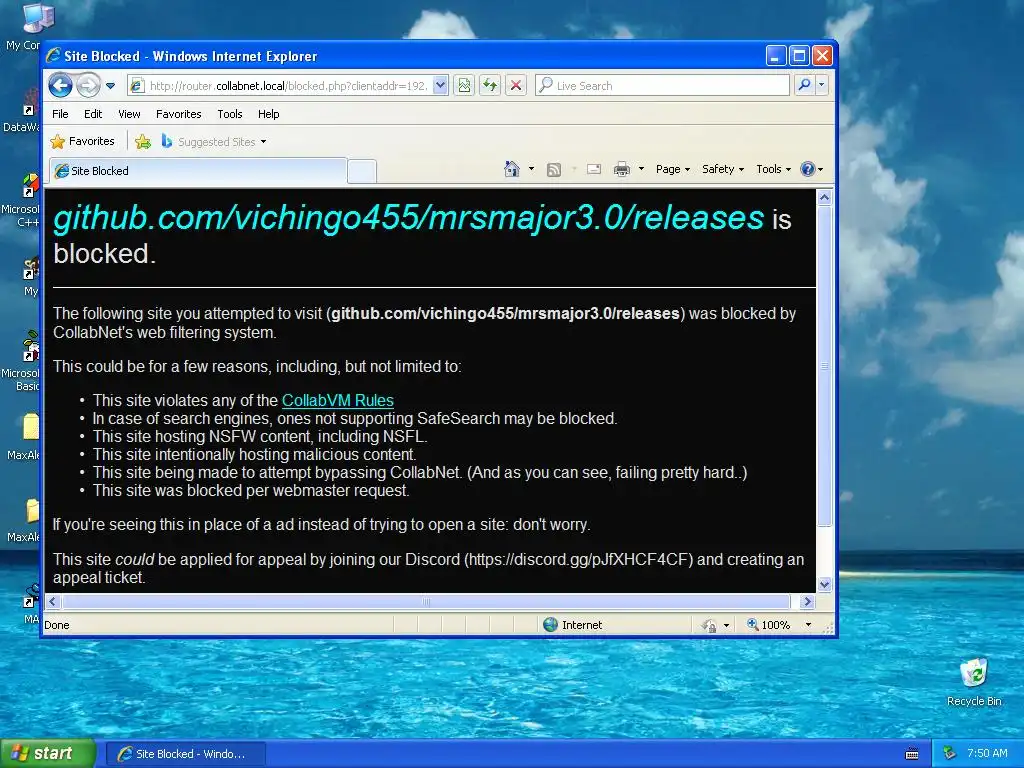1024x768 pixels.
Task: Select the Site Blocked tab
Action: click(x=198, y=171)
